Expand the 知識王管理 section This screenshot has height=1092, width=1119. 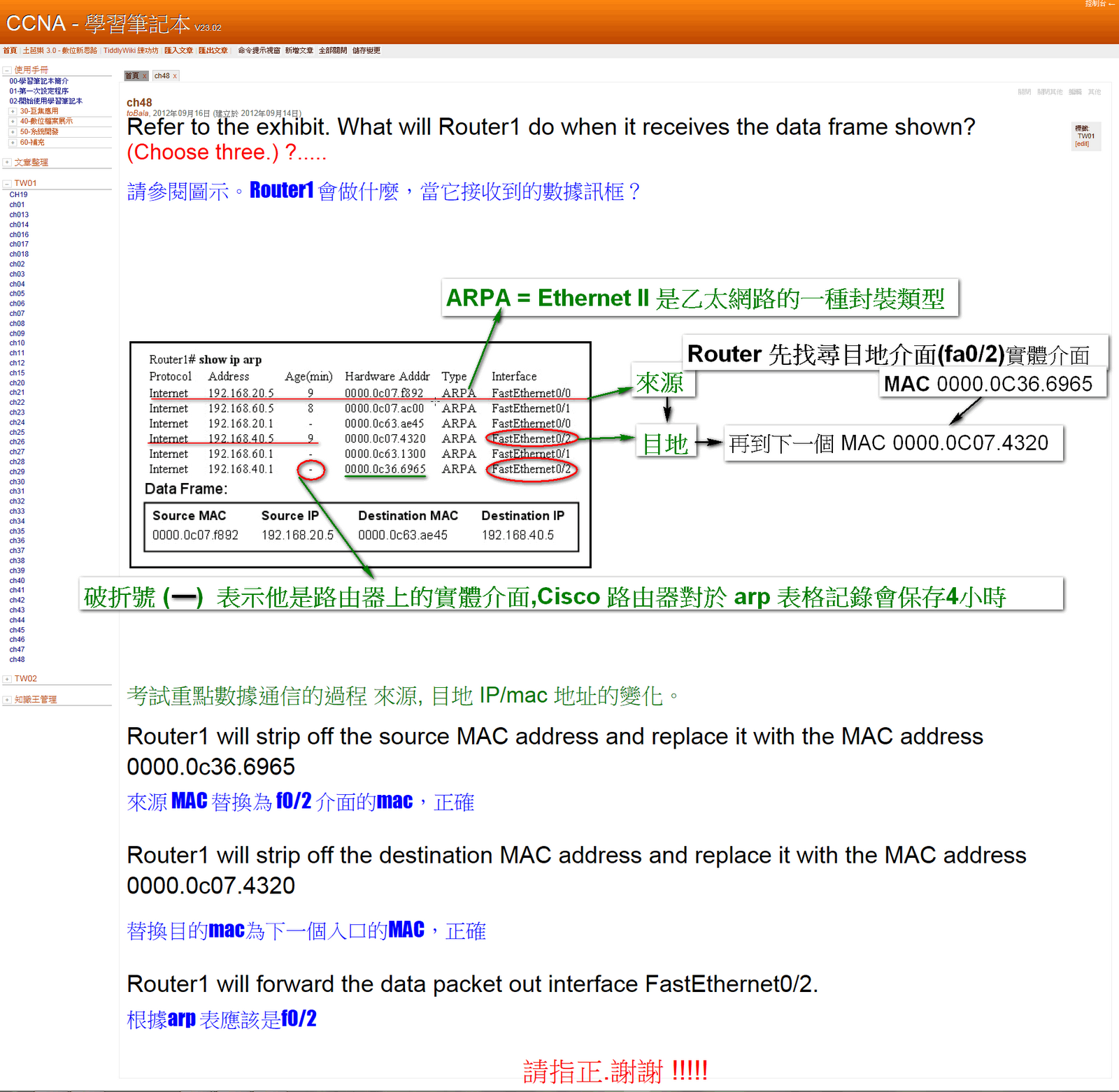[x=6, y=700]
